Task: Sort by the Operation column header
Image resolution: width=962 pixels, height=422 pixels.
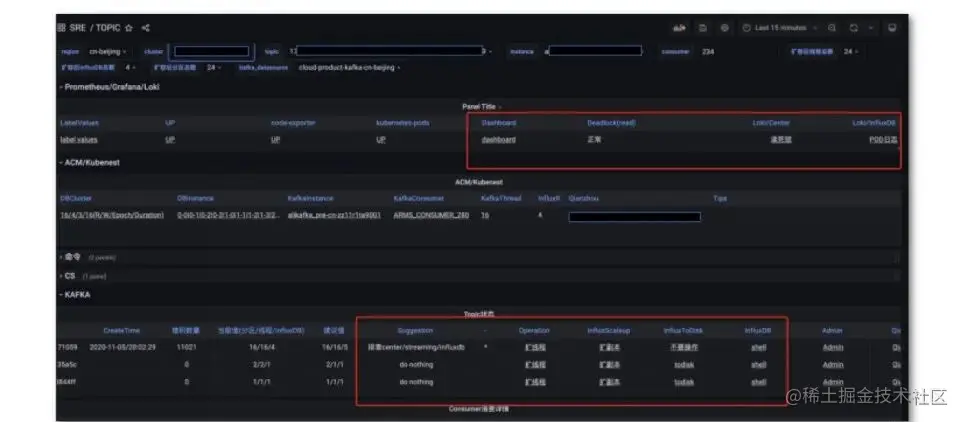Action: [x=534, y=331]
